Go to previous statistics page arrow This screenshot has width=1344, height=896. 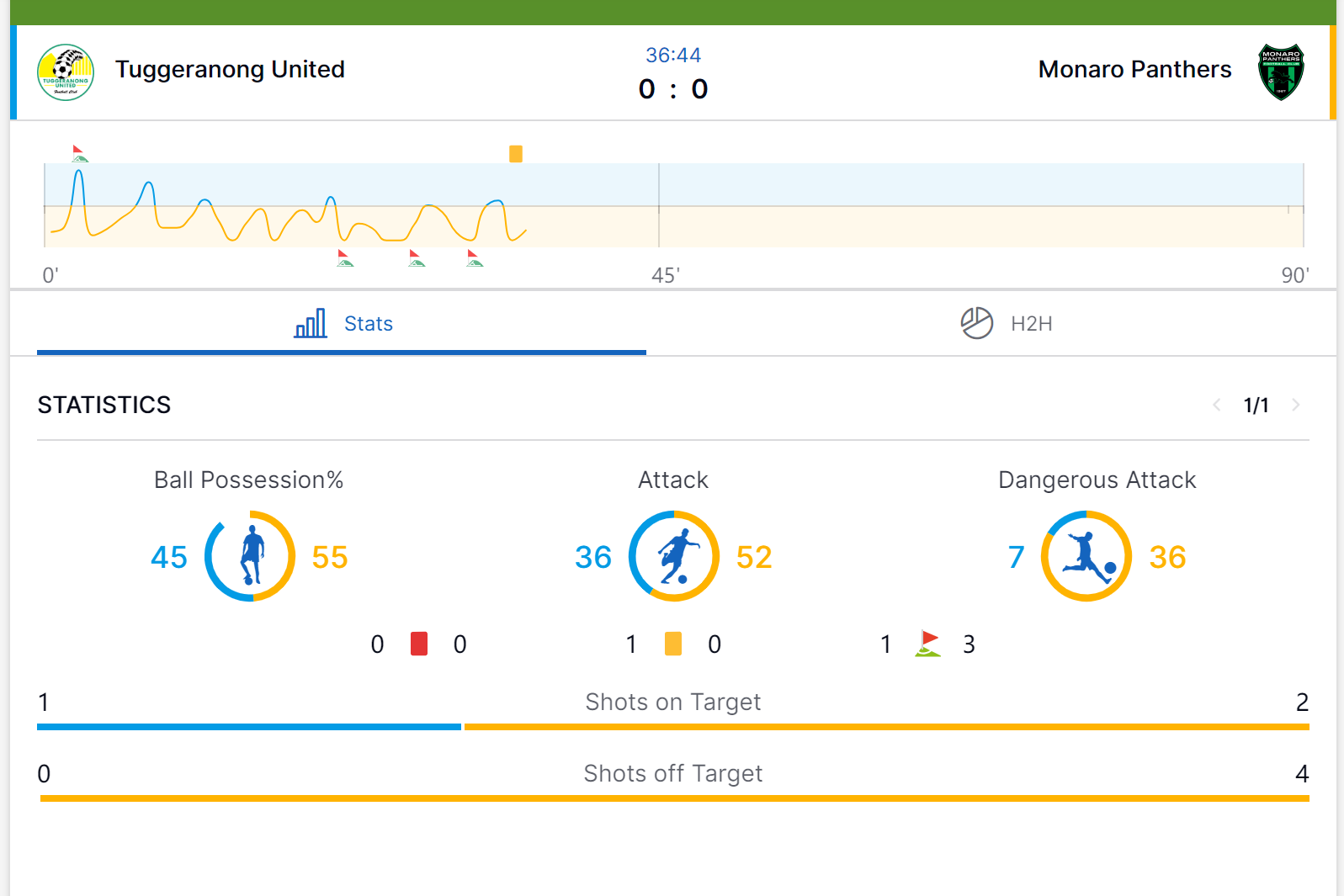1217,405
